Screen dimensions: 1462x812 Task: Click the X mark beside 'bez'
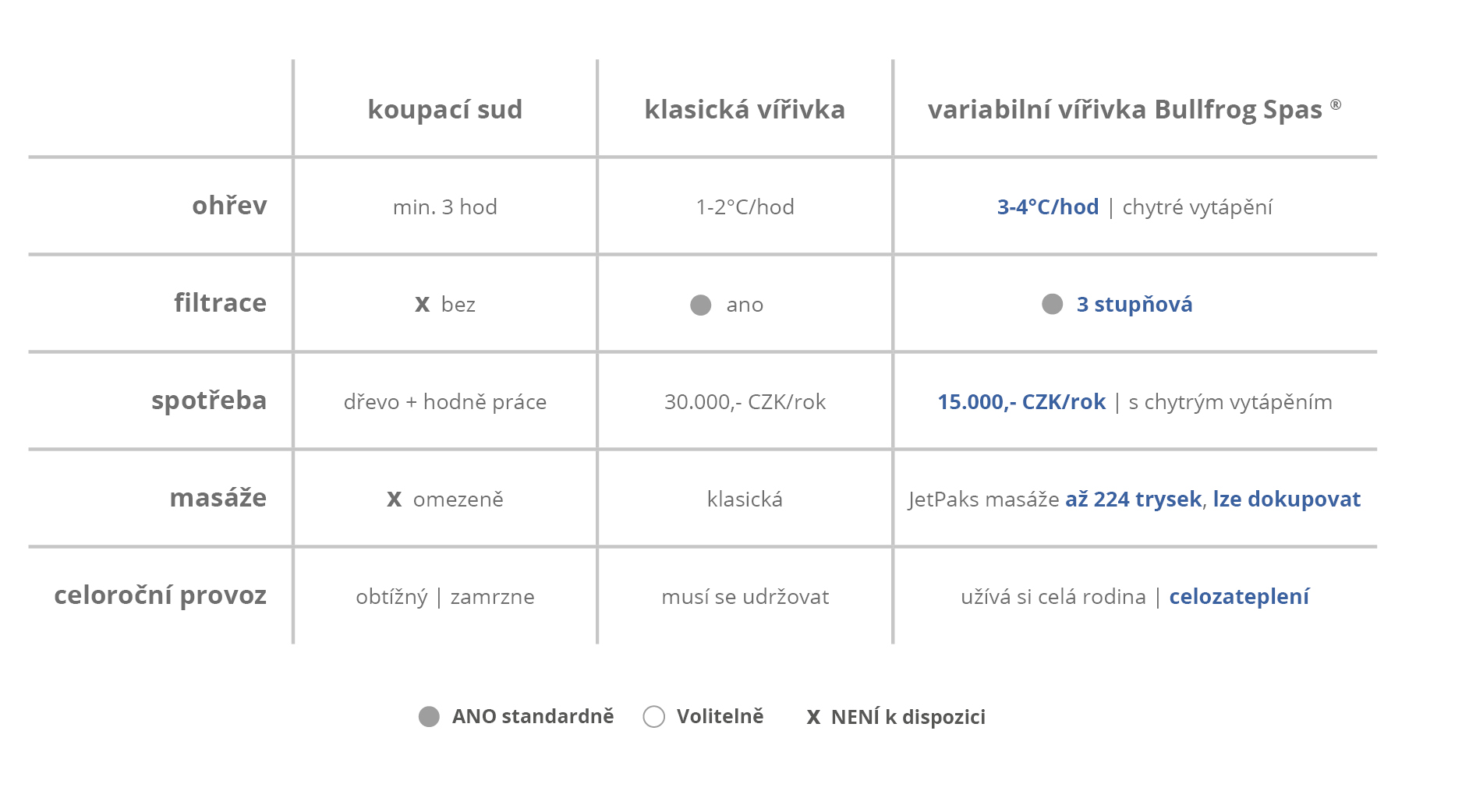coord(422,305)
